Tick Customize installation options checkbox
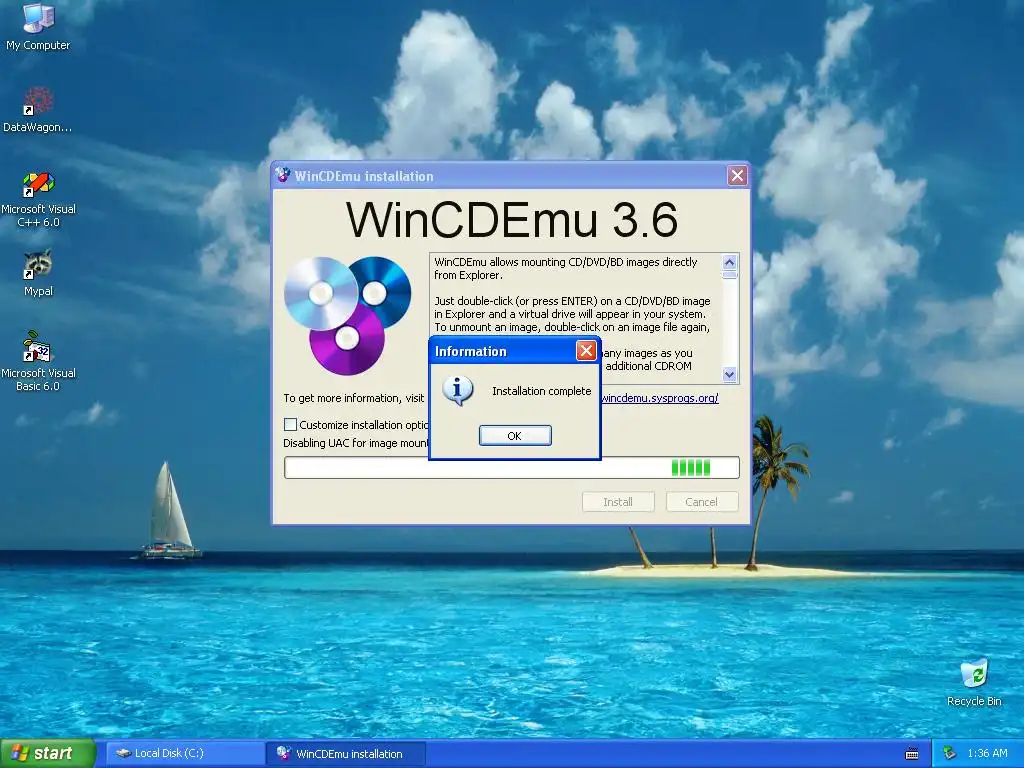 click(x=291, y=424)
